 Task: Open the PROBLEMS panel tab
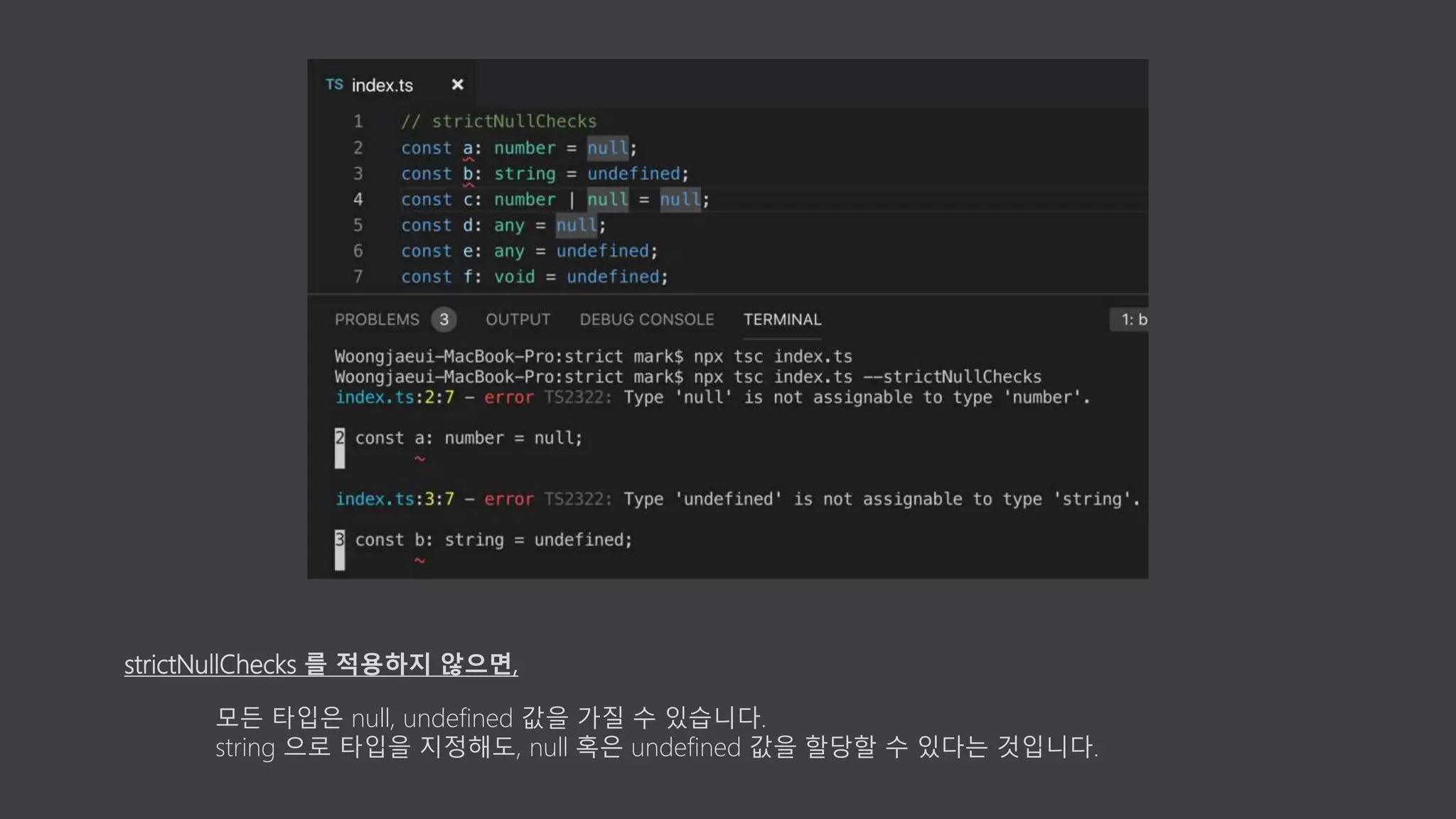pos(377,320)
